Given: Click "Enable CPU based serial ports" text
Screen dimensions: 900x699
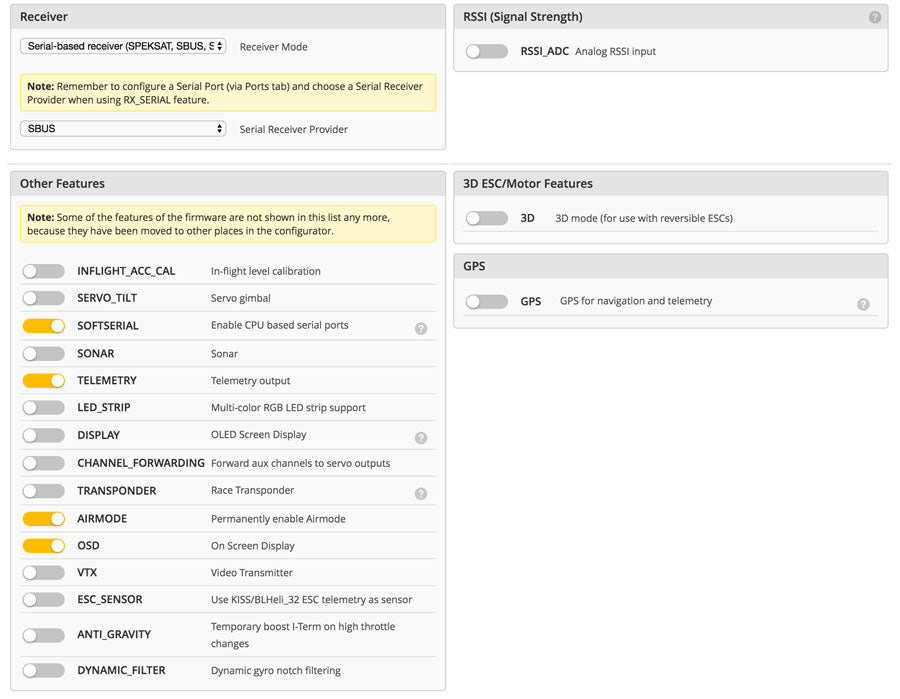Looking at the screenshot, I should coord(280,325).
